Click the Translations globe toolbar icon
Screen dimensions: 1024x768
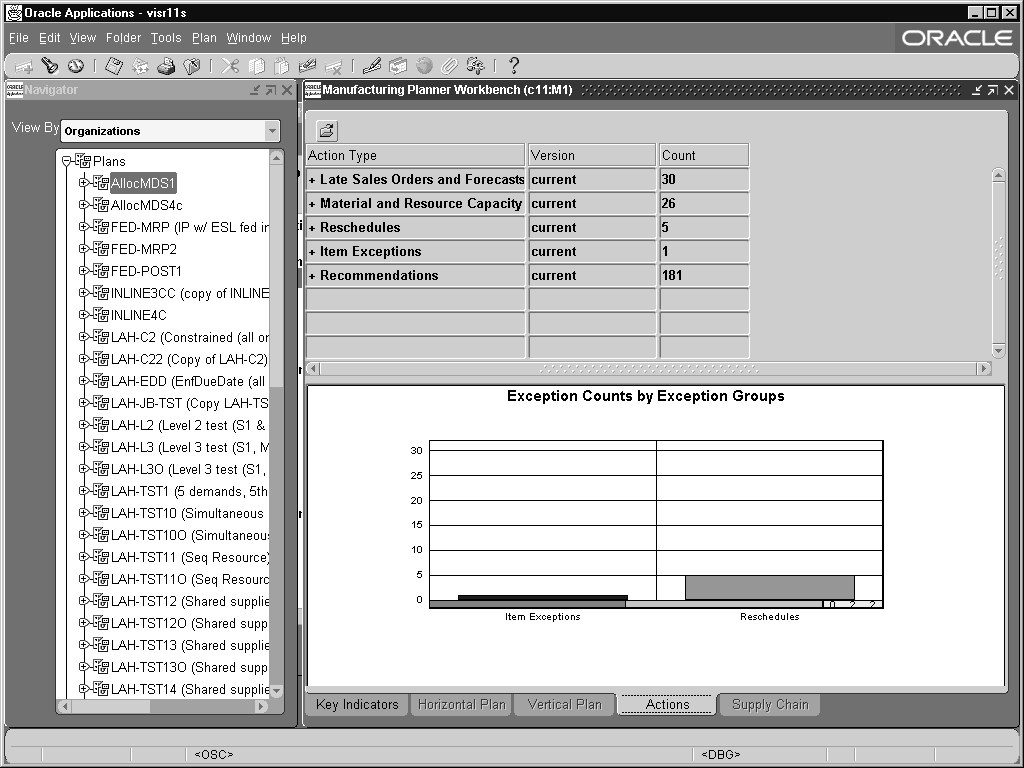[x=424, y=66]
